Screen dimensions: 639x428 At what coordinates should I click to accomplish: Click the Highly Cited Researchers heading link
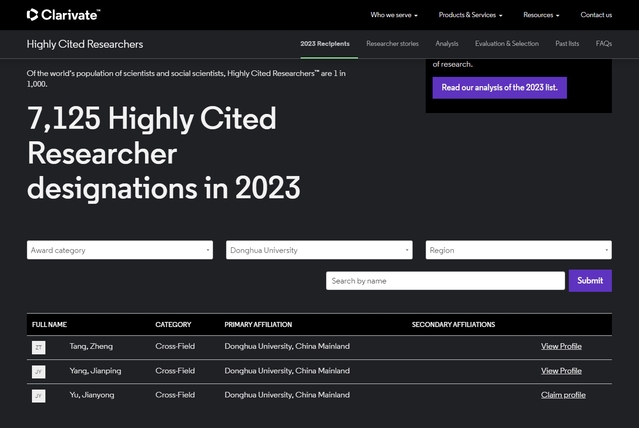pos(85,44)
